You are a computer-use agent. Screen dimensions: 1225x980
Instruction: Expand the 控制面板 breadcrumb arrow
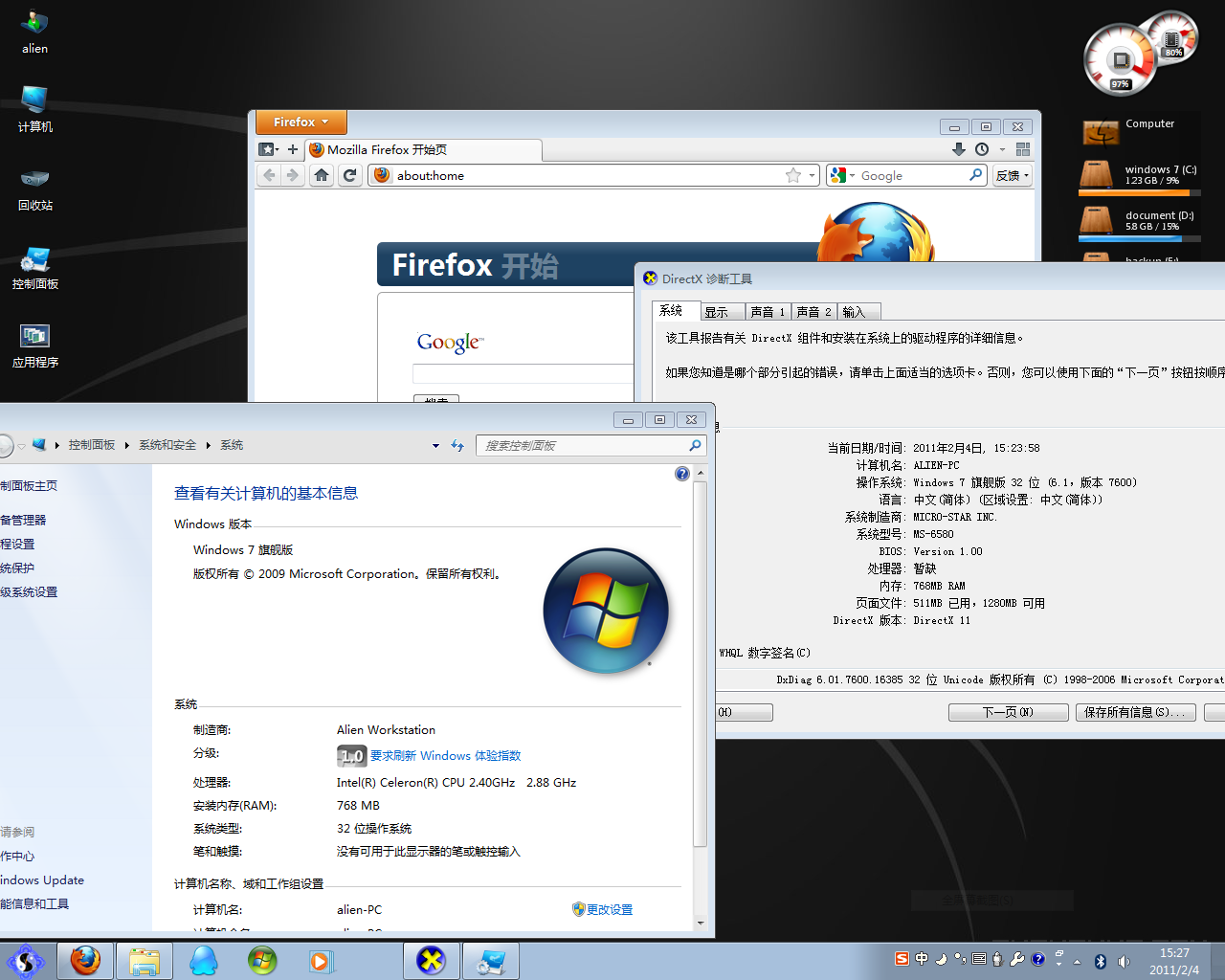tap(127, 445)
